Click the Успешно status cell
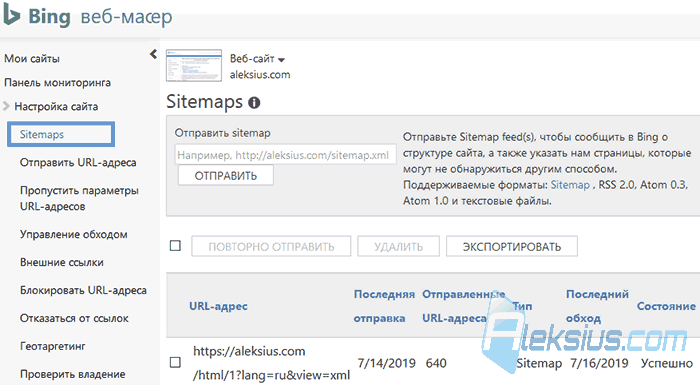This screenshot has height=385, width=700. coord(667,363)
